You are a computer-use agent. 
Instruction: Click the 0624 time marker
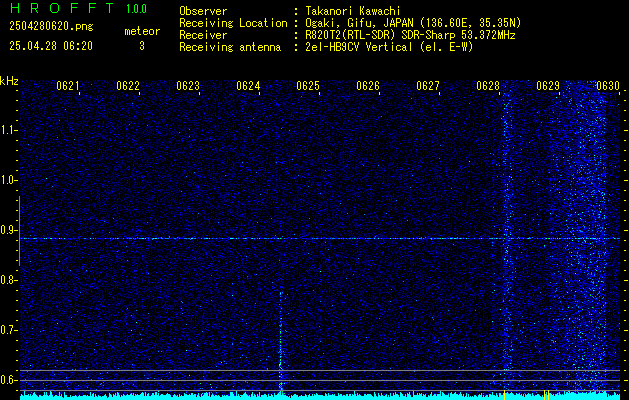[248, 86]
